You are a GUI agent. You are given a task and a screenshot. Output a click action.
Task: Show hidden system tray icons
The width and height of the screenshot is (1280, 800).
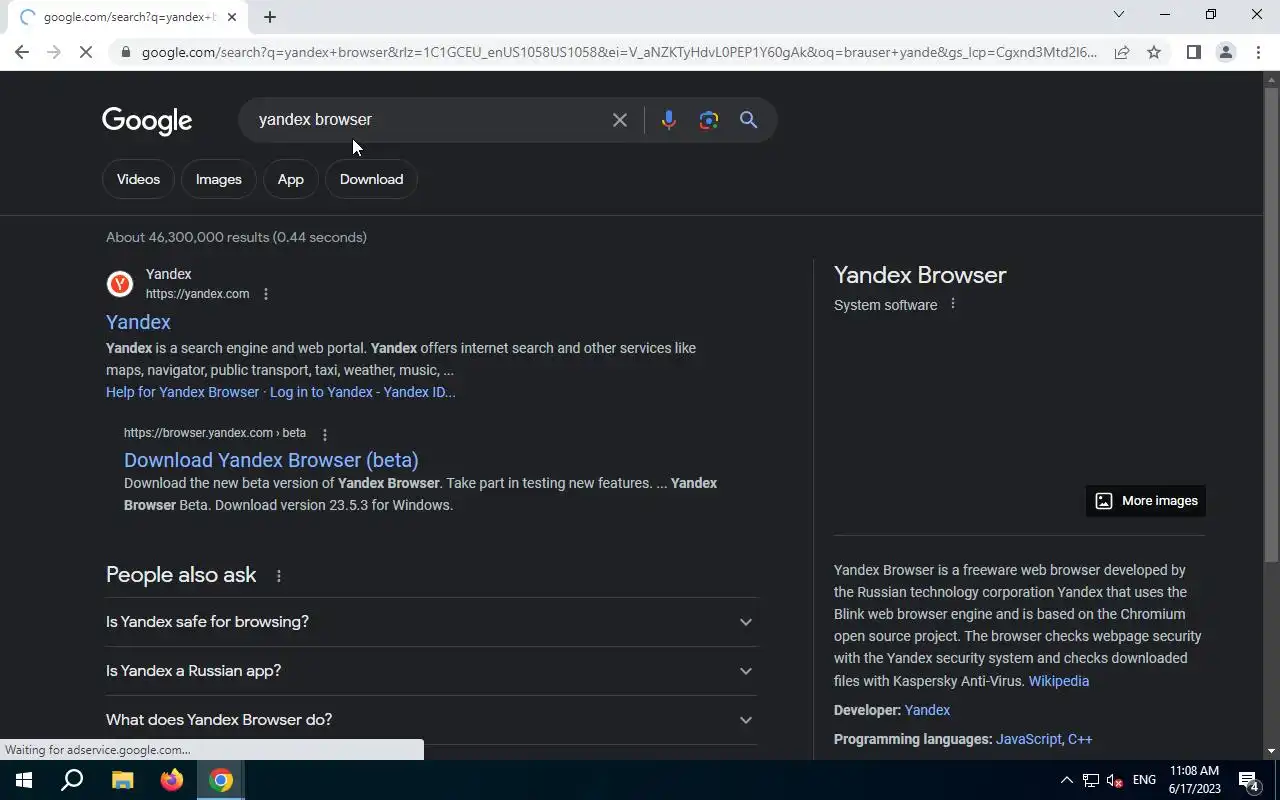coord(1066,780)
